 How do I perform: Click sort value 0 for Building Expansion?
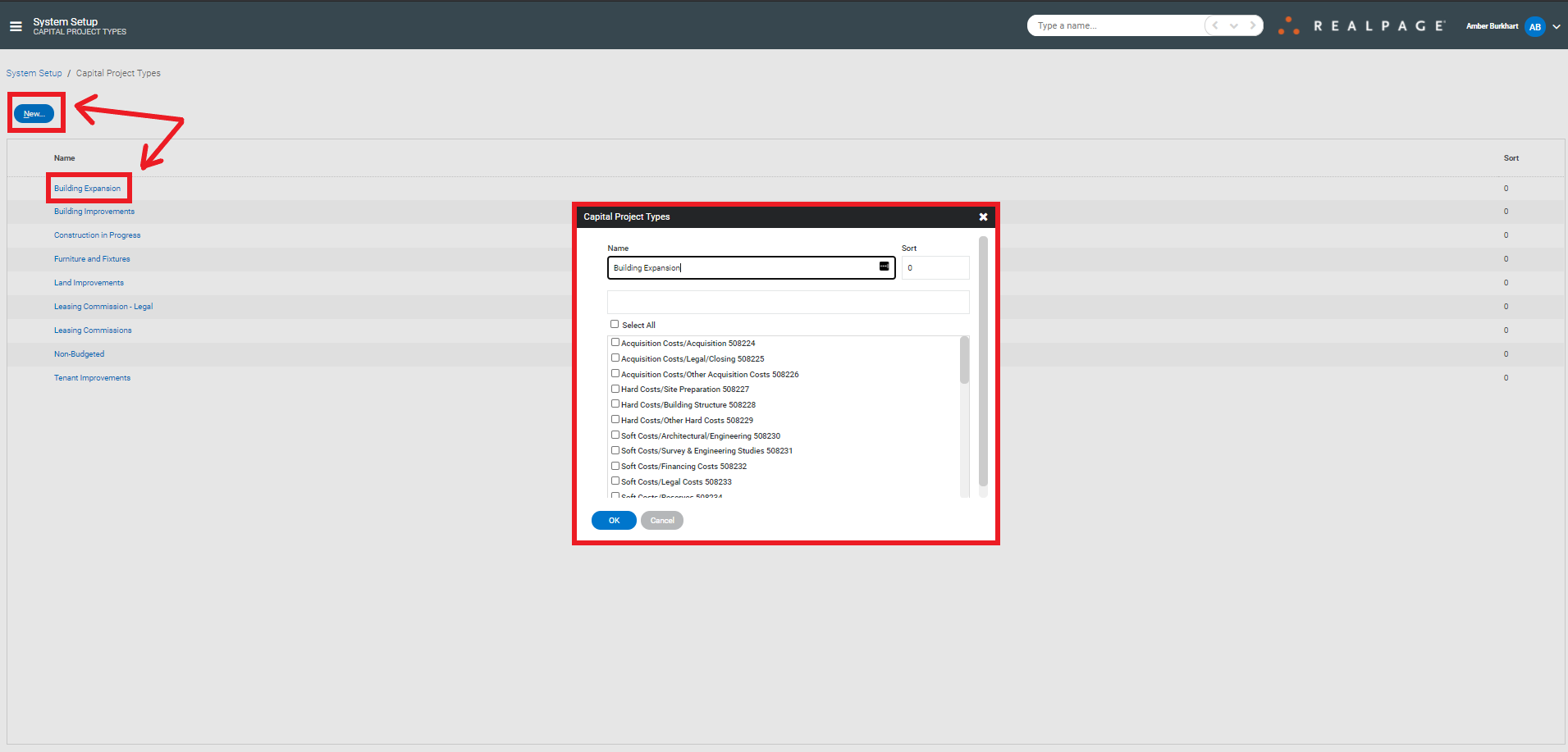pyautogui.click(x=1506, y=189)
